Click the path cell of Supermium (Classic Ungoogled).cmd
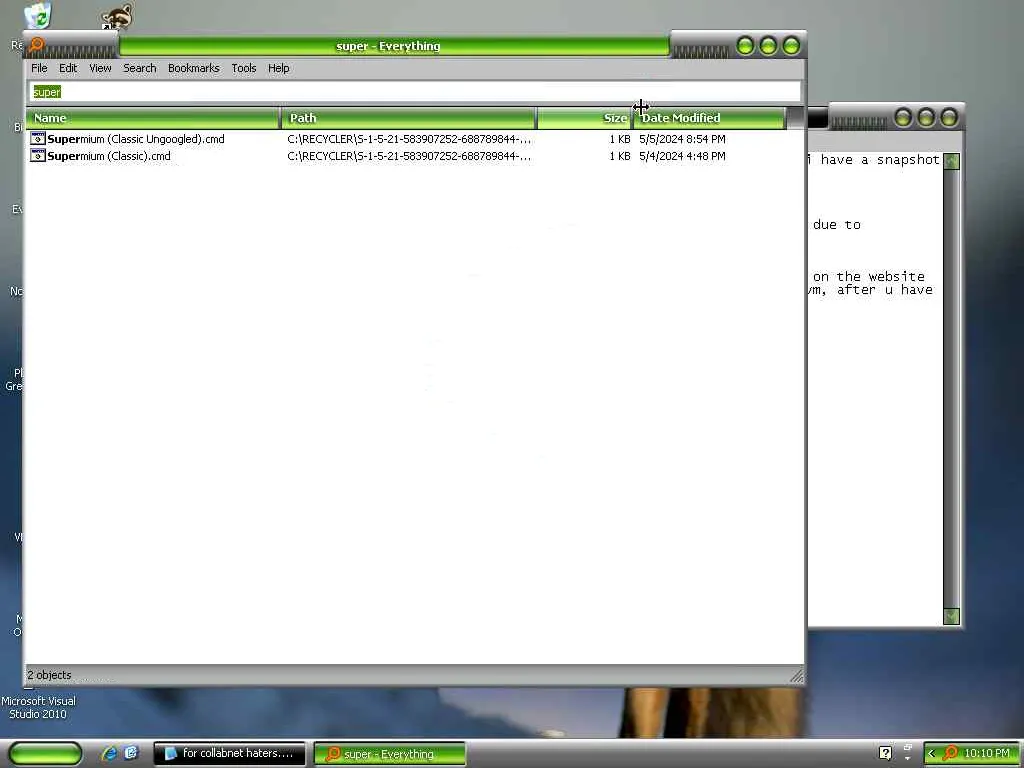Screen dimensions: 1024x768 point(409,139)
